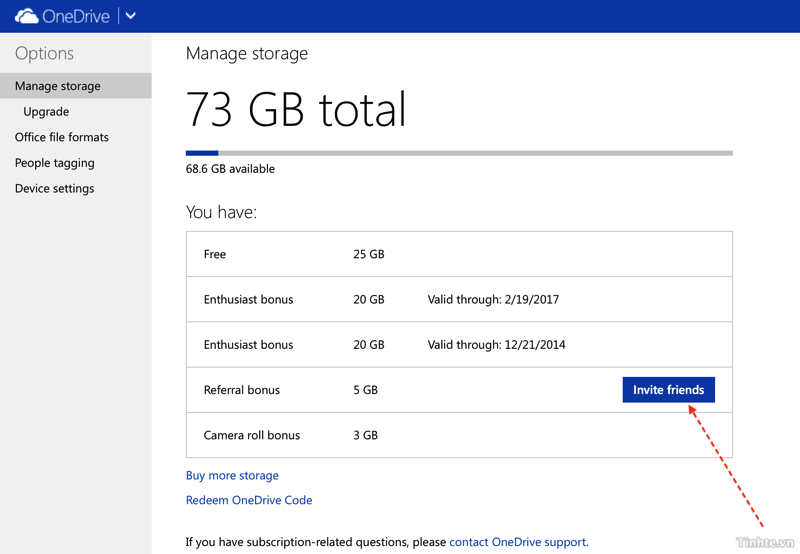Click the Referral bonus row label
Screen dimensions: 800x554
(x=242, y=390)
